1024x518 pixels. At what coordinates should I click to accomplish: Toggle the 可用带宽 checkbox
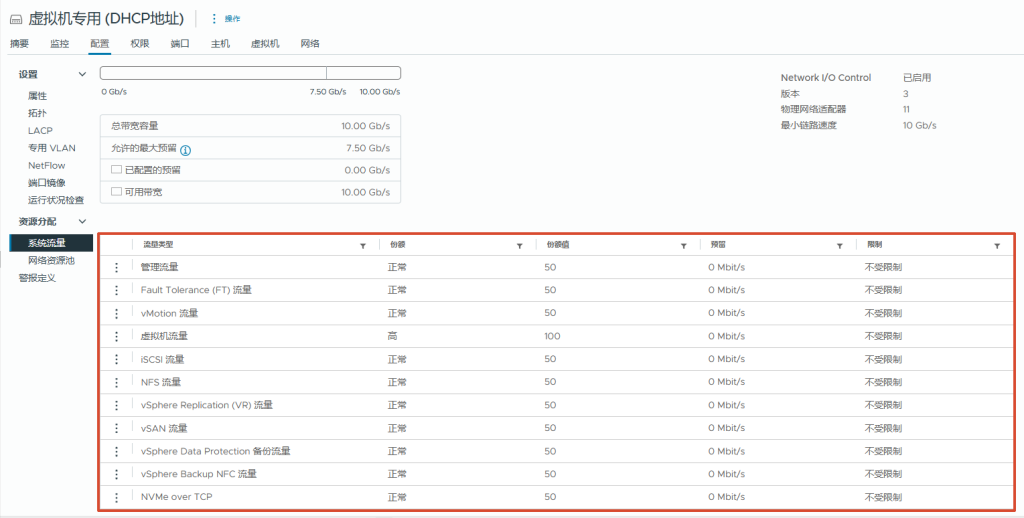tap(116, 191)
